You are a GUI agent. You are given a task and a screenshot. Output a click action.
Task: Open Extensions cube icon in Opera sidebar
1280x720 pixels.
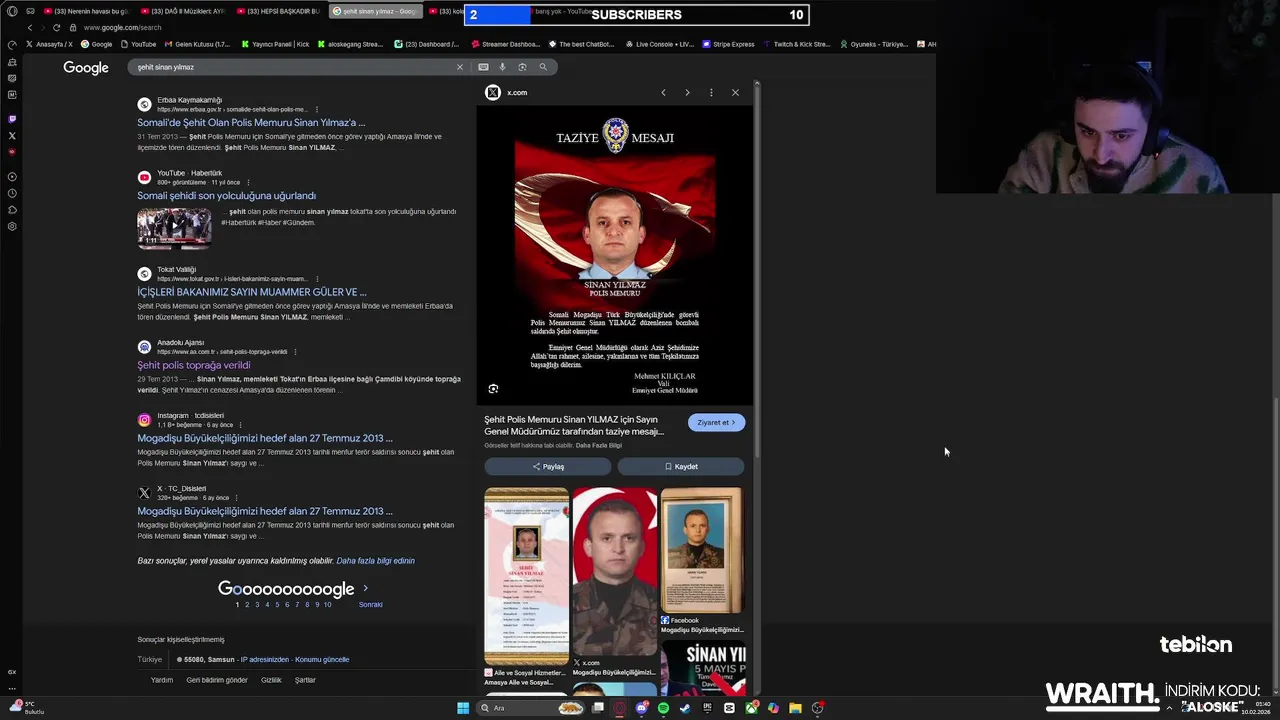12,210
